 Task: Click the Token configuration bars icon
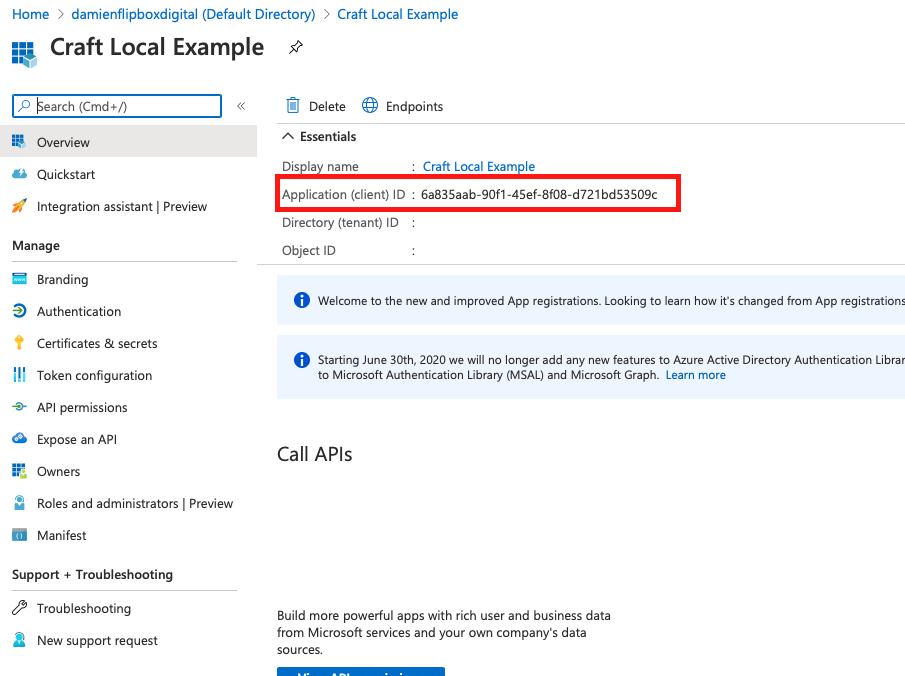19,375
